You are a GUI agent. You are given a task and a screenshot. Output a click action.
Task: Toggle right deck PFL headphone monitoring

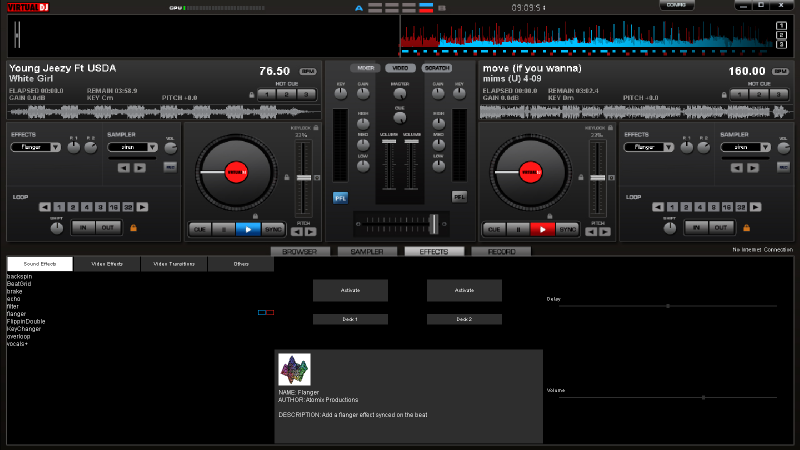pos(459,197)
